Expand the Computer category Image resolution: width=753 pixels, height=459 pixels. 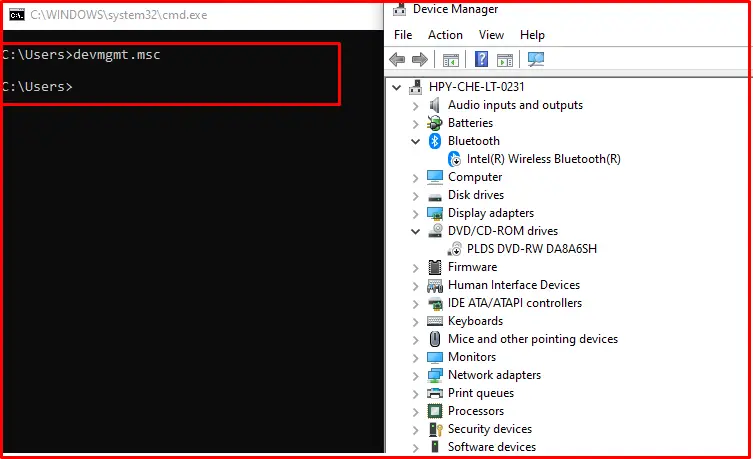click(x=415, y=178)
